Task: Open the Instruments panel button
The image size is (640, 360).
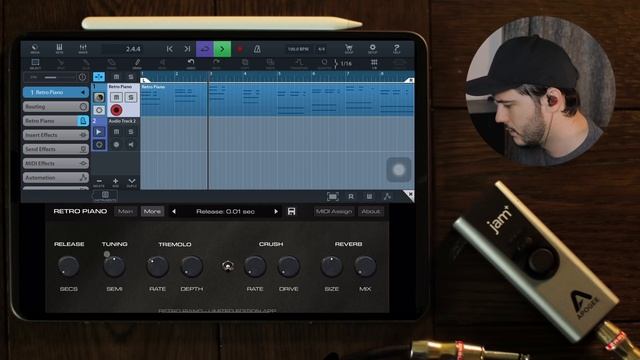Action: coord(105,196)
